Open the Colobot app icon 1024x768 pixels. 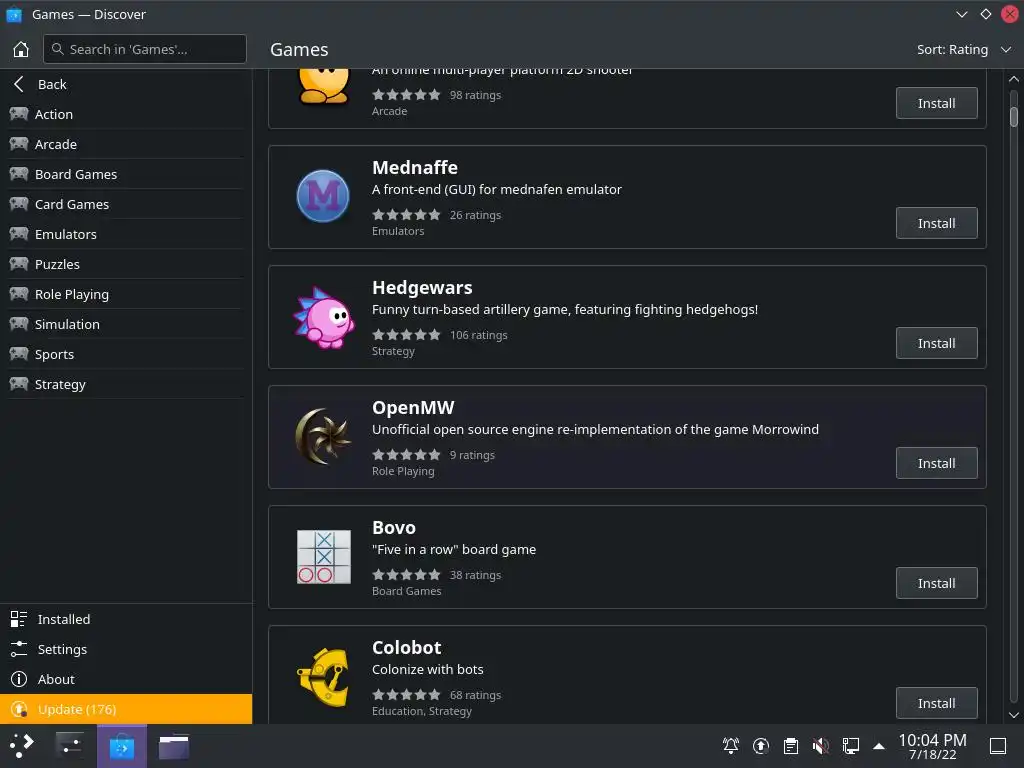tap(323, 677)
